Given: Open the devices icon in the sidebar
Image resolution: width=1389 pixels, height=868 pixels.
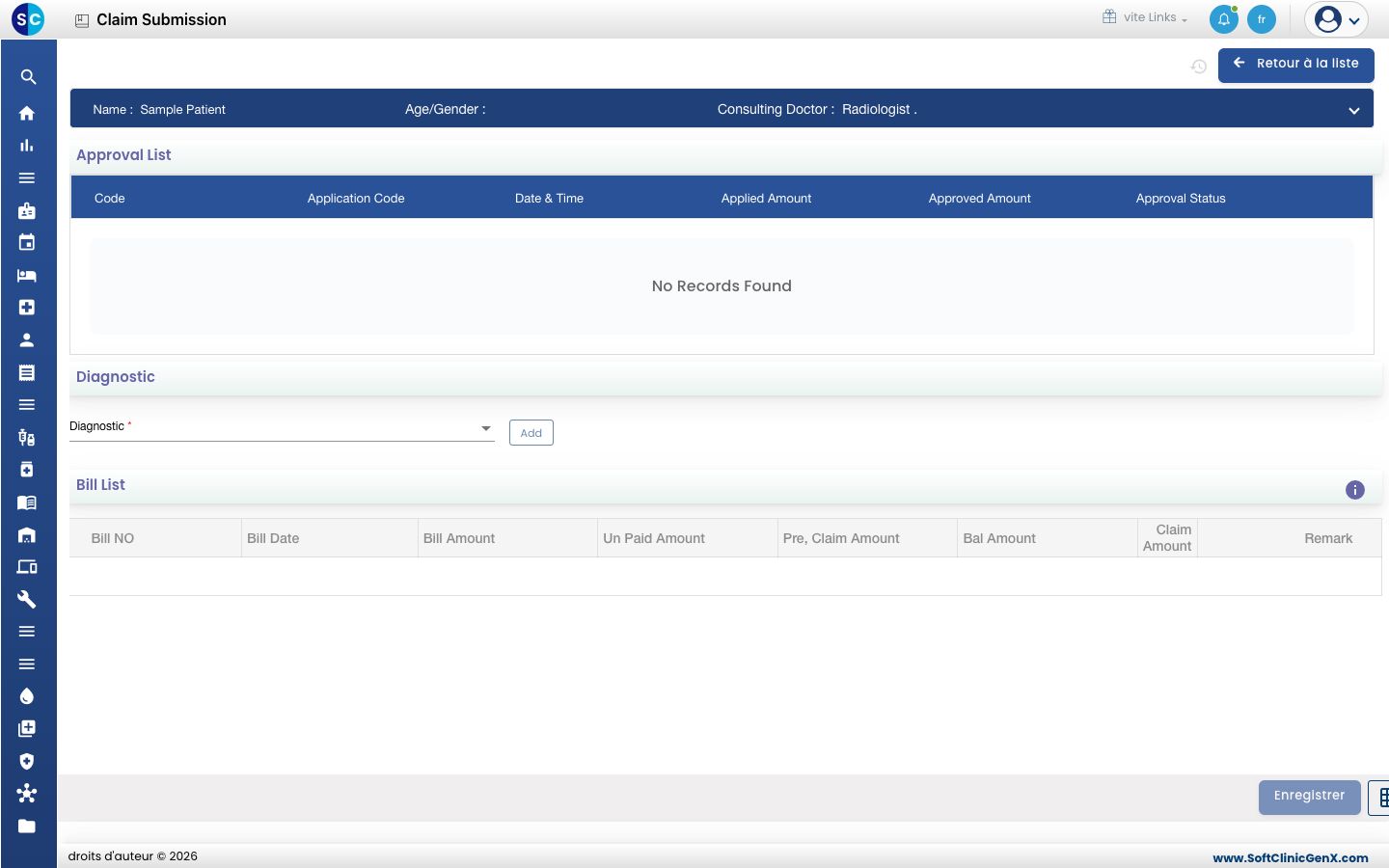Looking at the screenshot, I should pyautogui.click(x=27, y=567).
